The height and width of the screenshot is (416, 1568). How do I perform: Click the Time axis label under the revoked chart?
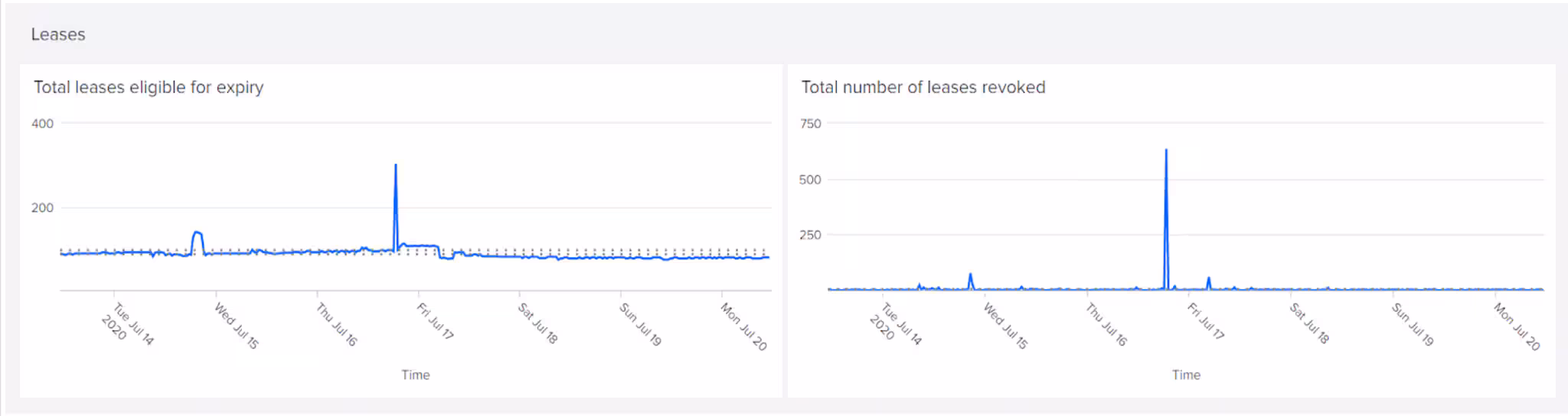click(x=1185, y=375)
